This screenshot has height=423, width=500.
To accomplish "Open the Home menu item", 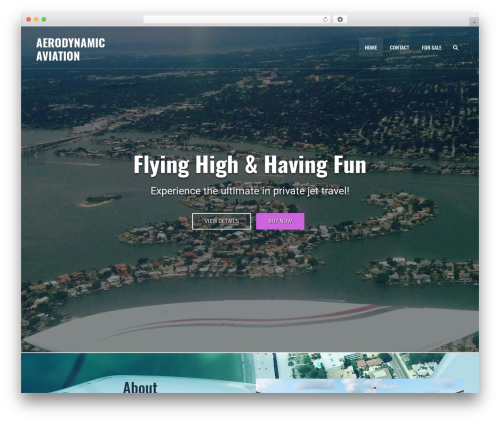I will point(371,48).
